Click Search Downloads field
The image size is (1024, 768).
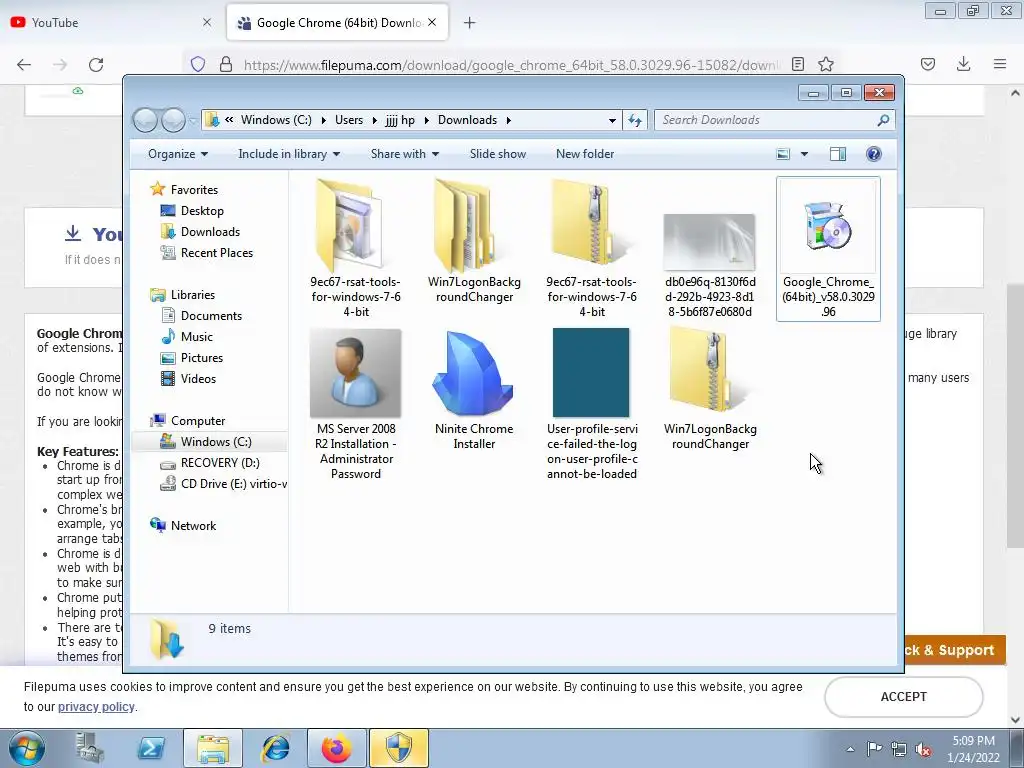tap(775, 120)
